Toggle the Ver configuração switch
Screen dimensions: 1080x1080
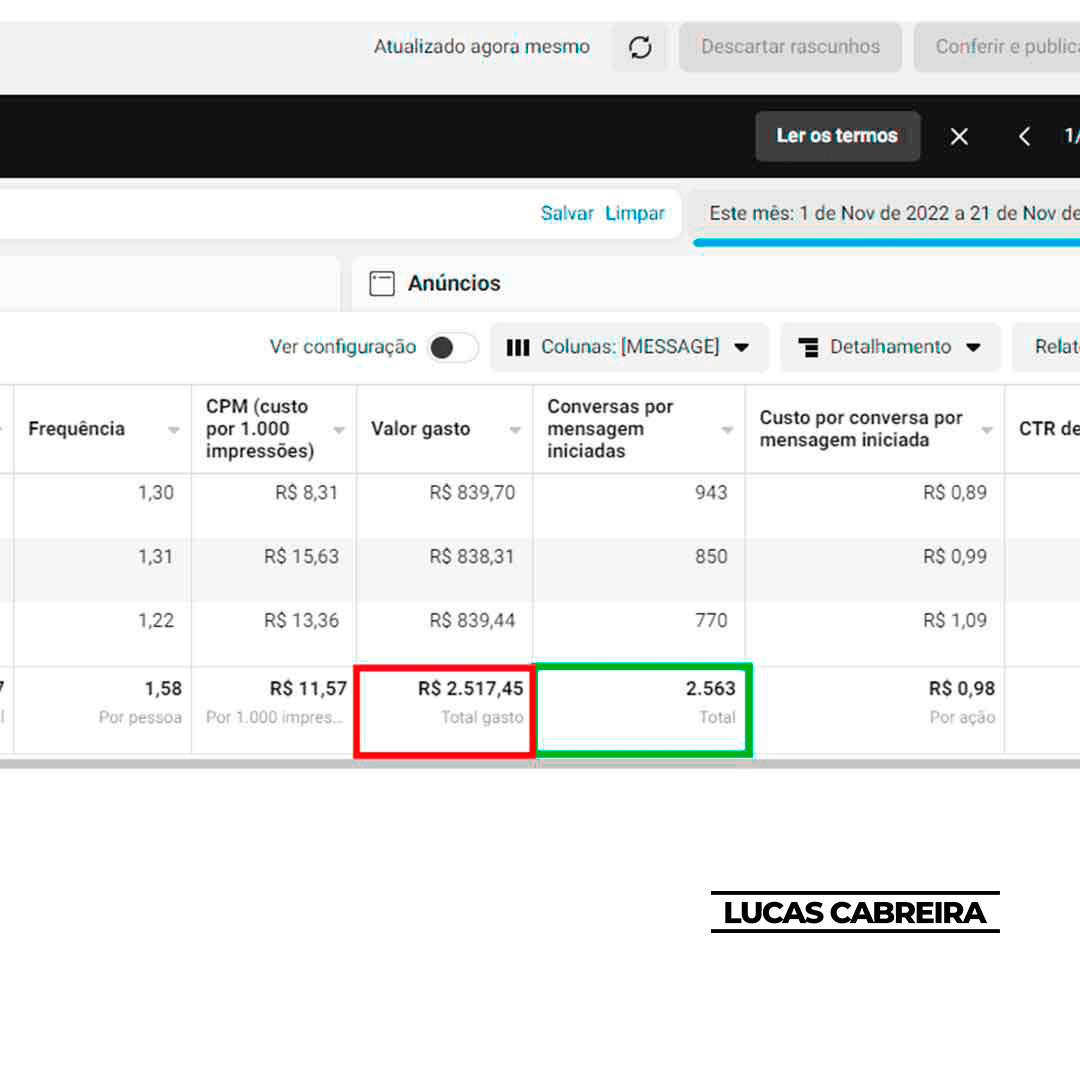[x=452, y=347]
